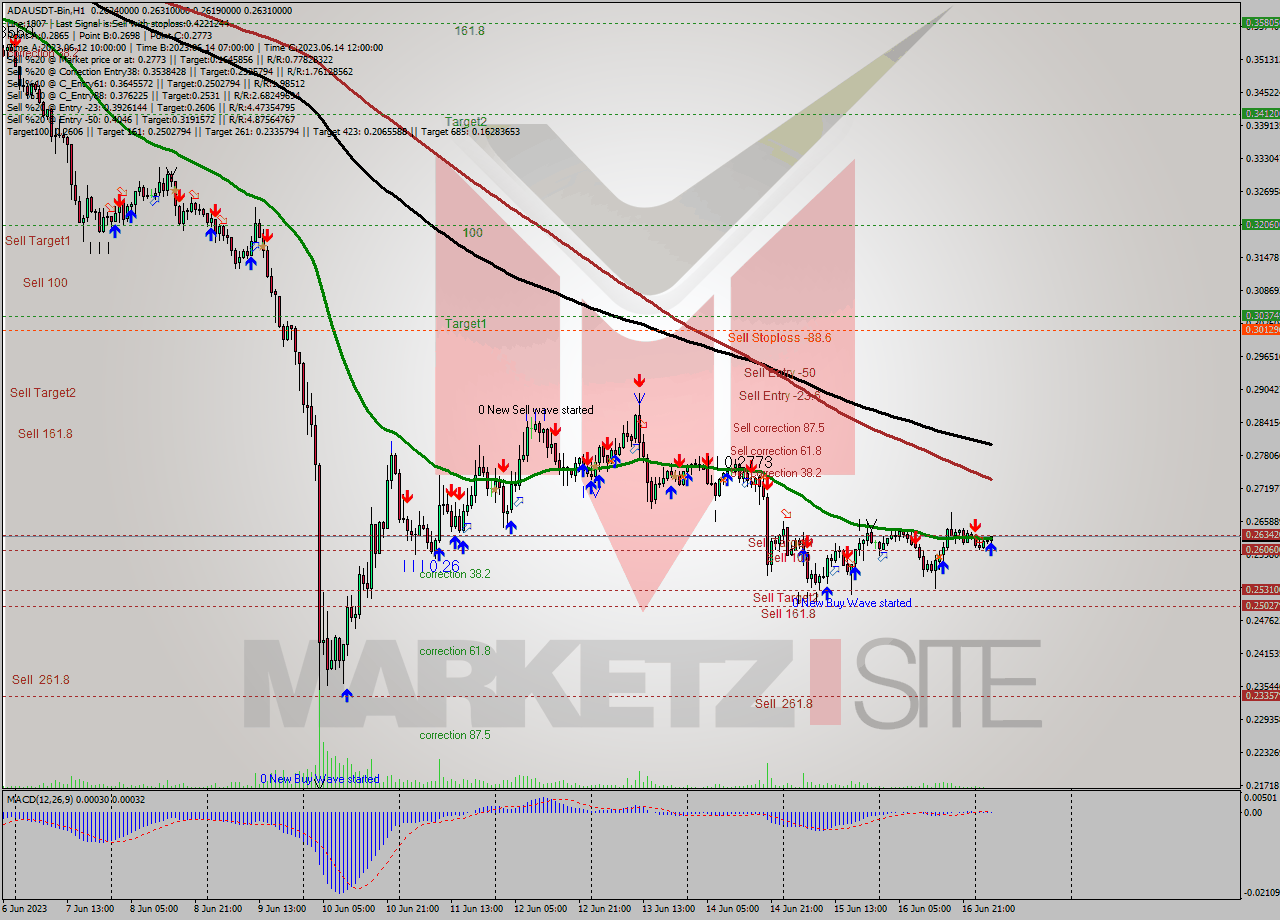Click the '9 Jun 13:00' time label
Image resolution: width=1280 pixels, height=920 pixels.
(280, 909)
